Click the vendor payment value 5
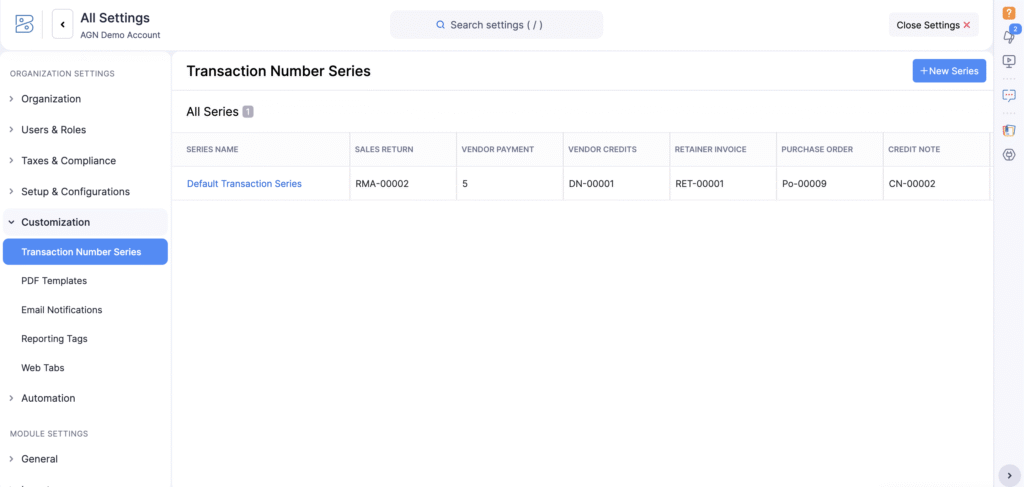1024x487 pixels. tap(465, 183)
